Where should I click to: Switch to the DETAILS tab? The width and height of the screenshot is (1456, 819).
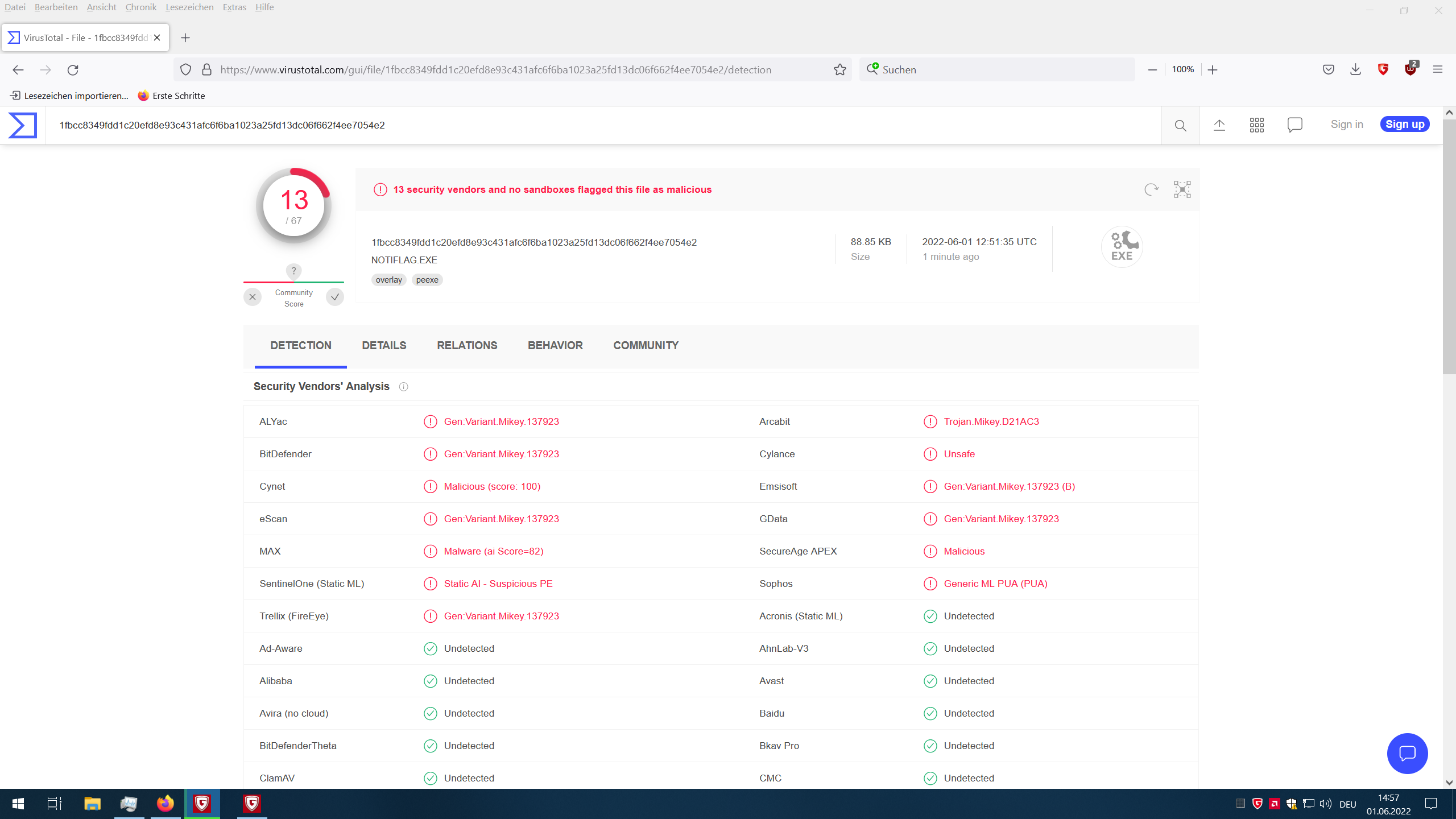coord(384,345)
